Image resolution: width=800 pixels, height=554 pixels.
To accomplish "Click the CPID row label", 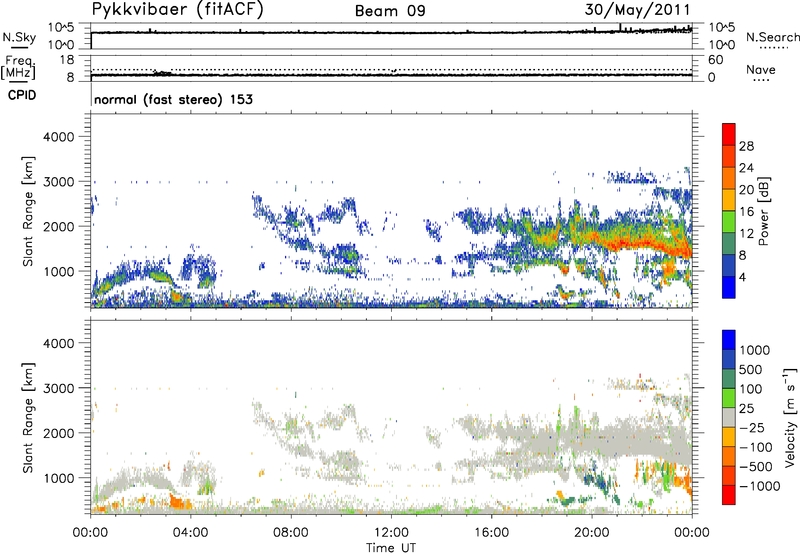I will point(22,95).
